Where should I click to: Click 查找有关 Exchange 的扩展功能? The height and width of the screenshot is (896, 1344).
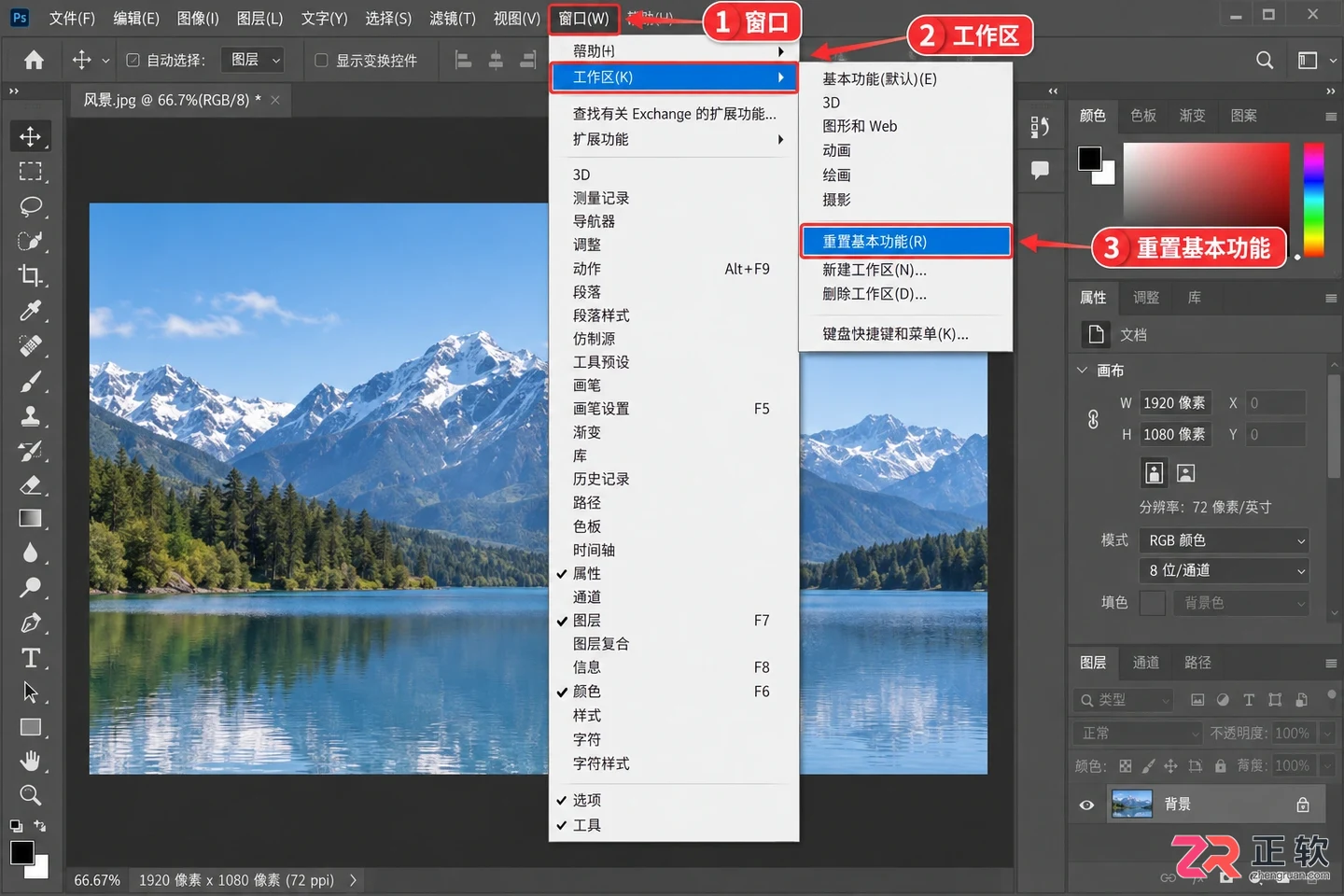click(674, 114)
